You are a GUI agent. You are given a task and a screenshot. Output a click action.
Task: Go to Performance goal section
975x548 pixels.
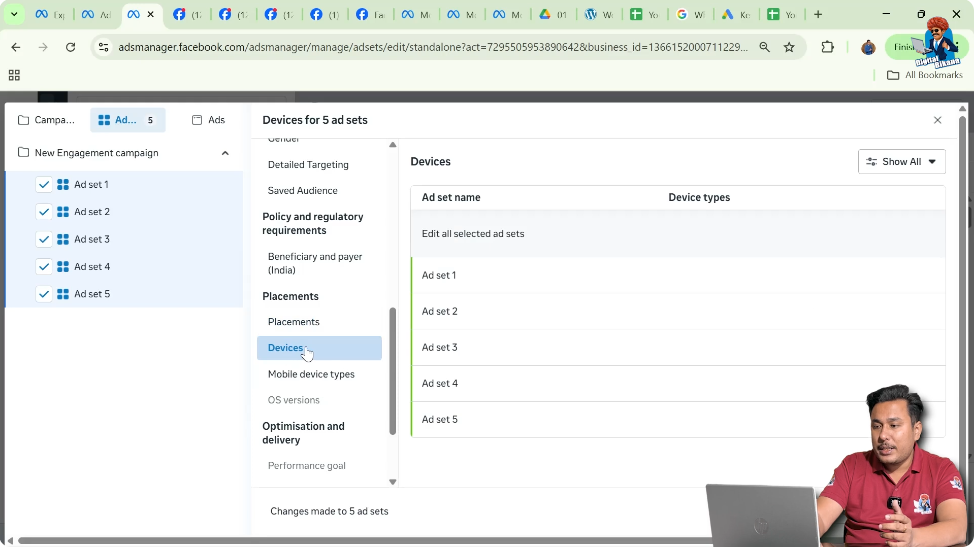(307, 466)
